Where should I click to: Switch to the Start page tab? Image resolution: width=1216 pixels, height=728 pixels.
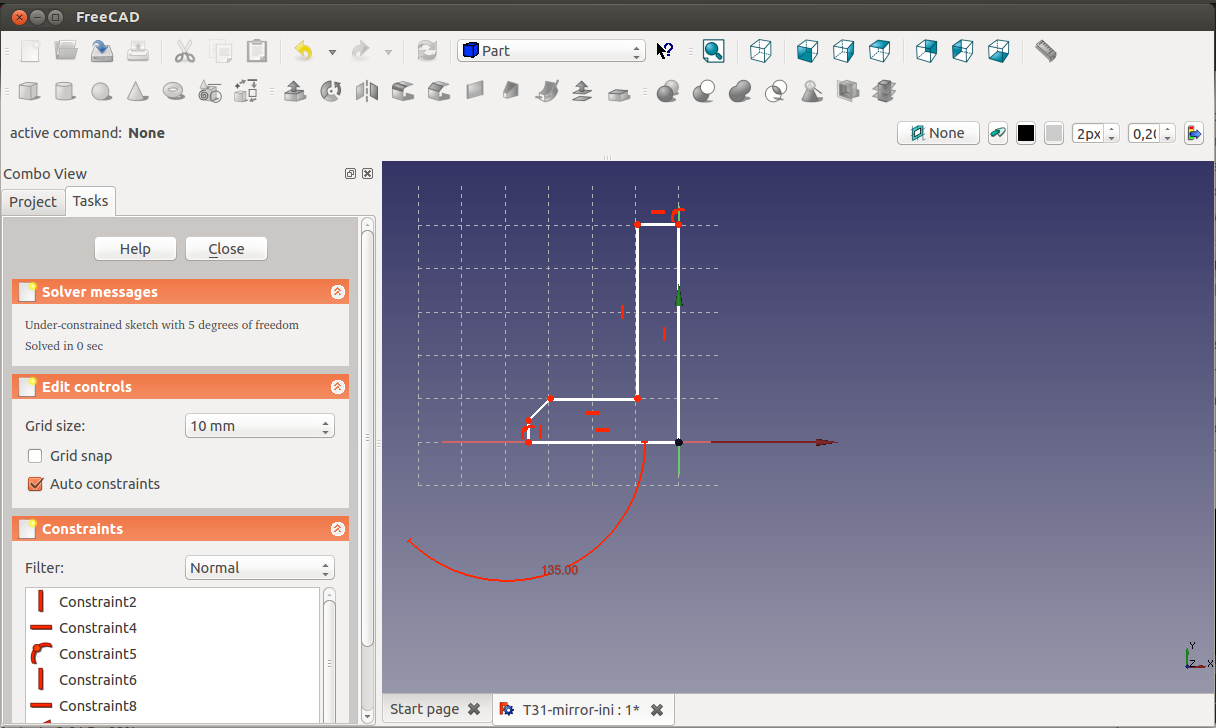(424, 709)
